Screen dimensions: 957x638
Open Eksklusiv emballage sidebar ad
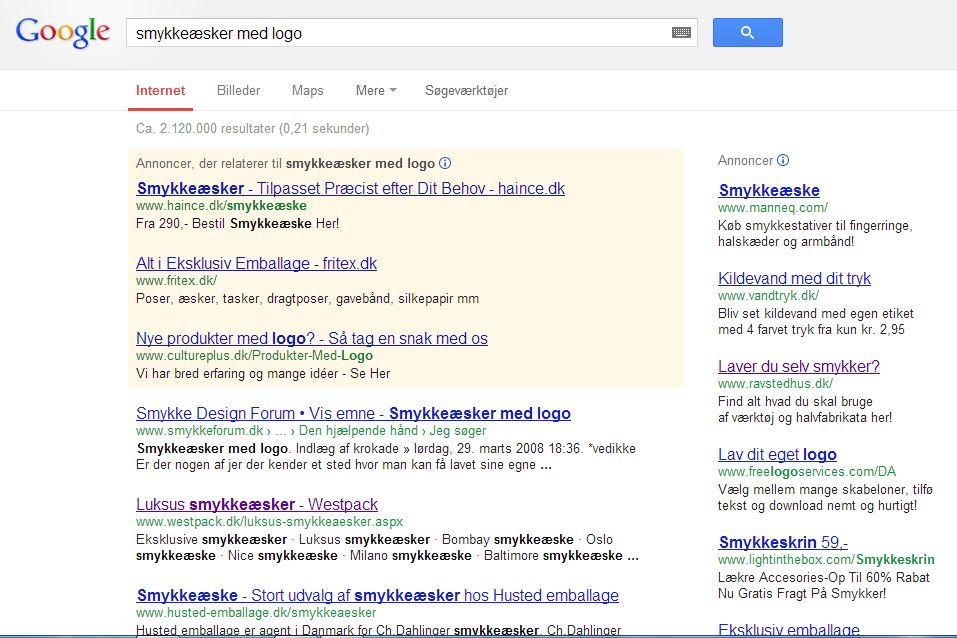pos(789,629)
